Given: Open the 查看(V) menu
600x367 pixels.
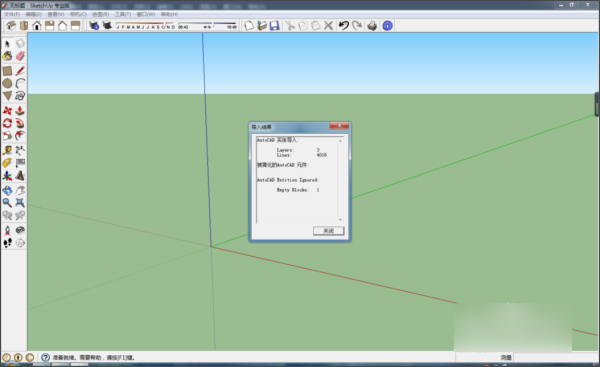Looking at the screenshot, I should point(56,14).
